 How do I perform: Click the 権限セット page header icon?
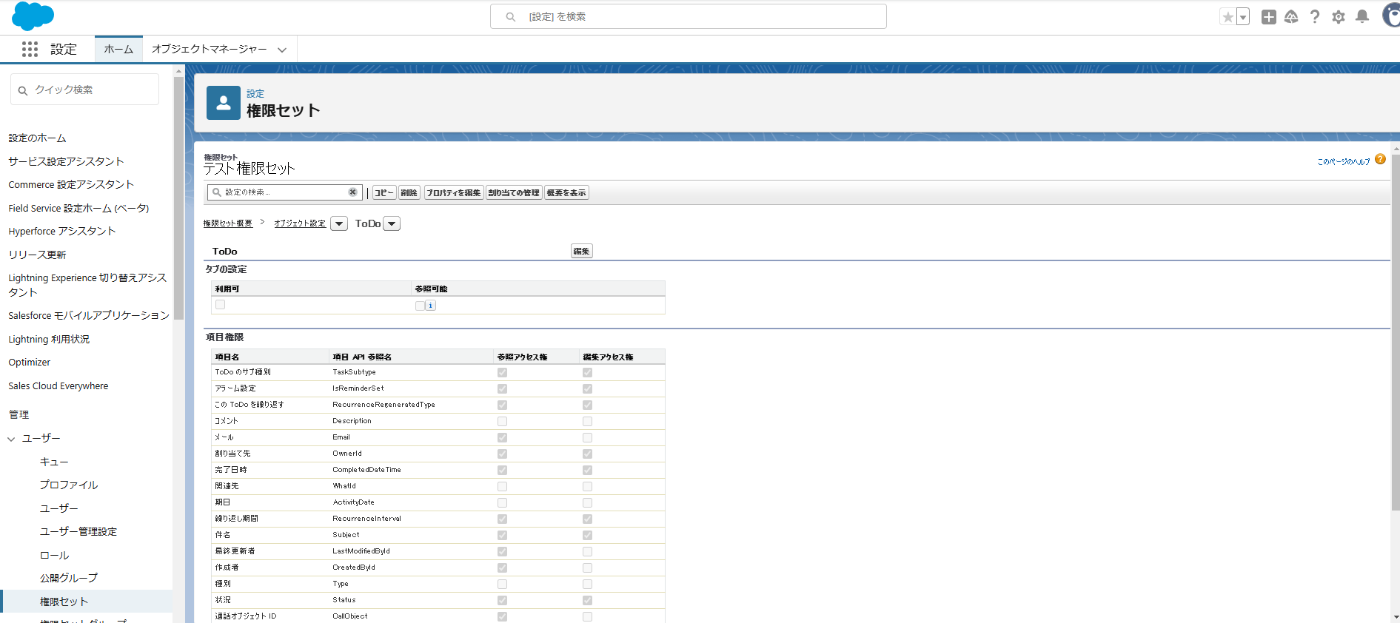223,102
